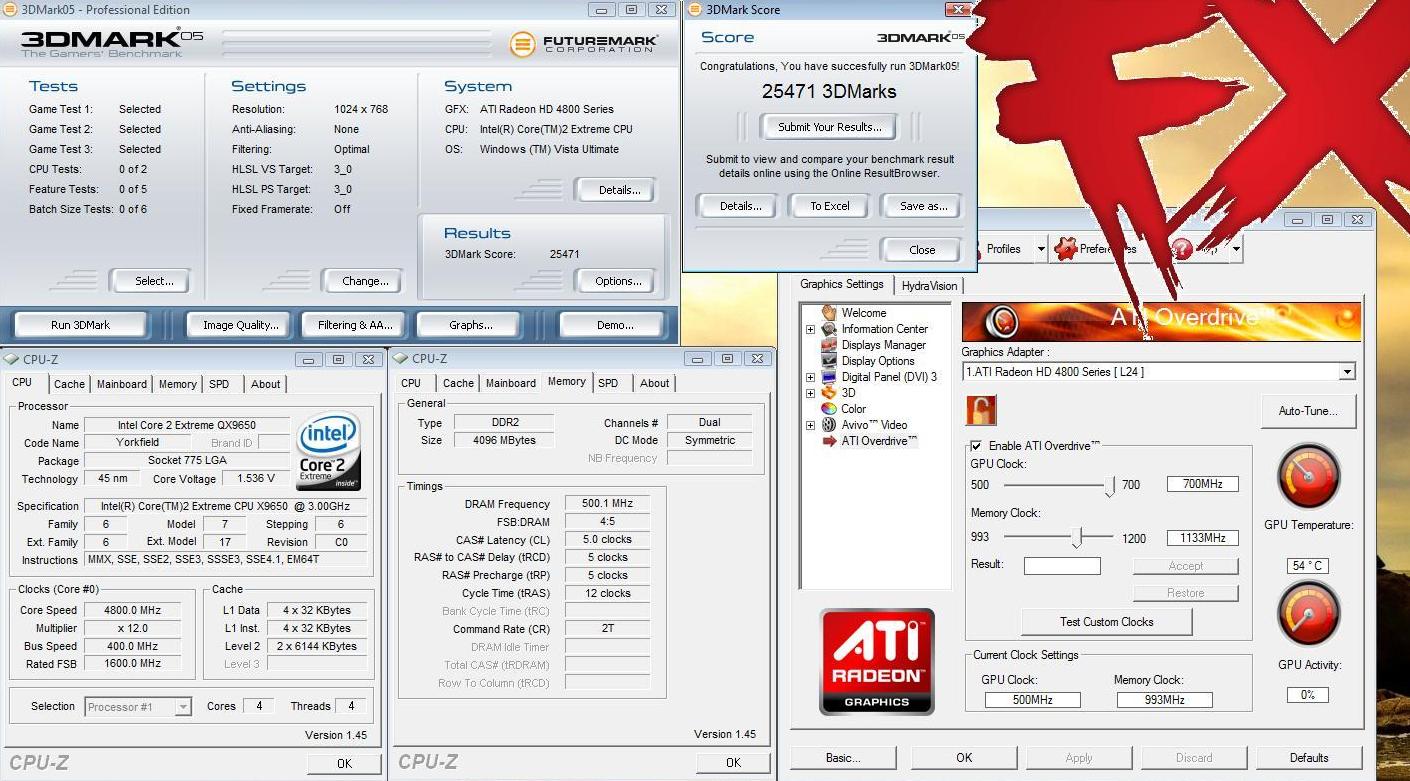
Task: Click the Displays Manager icon
Action: (829, 344)
